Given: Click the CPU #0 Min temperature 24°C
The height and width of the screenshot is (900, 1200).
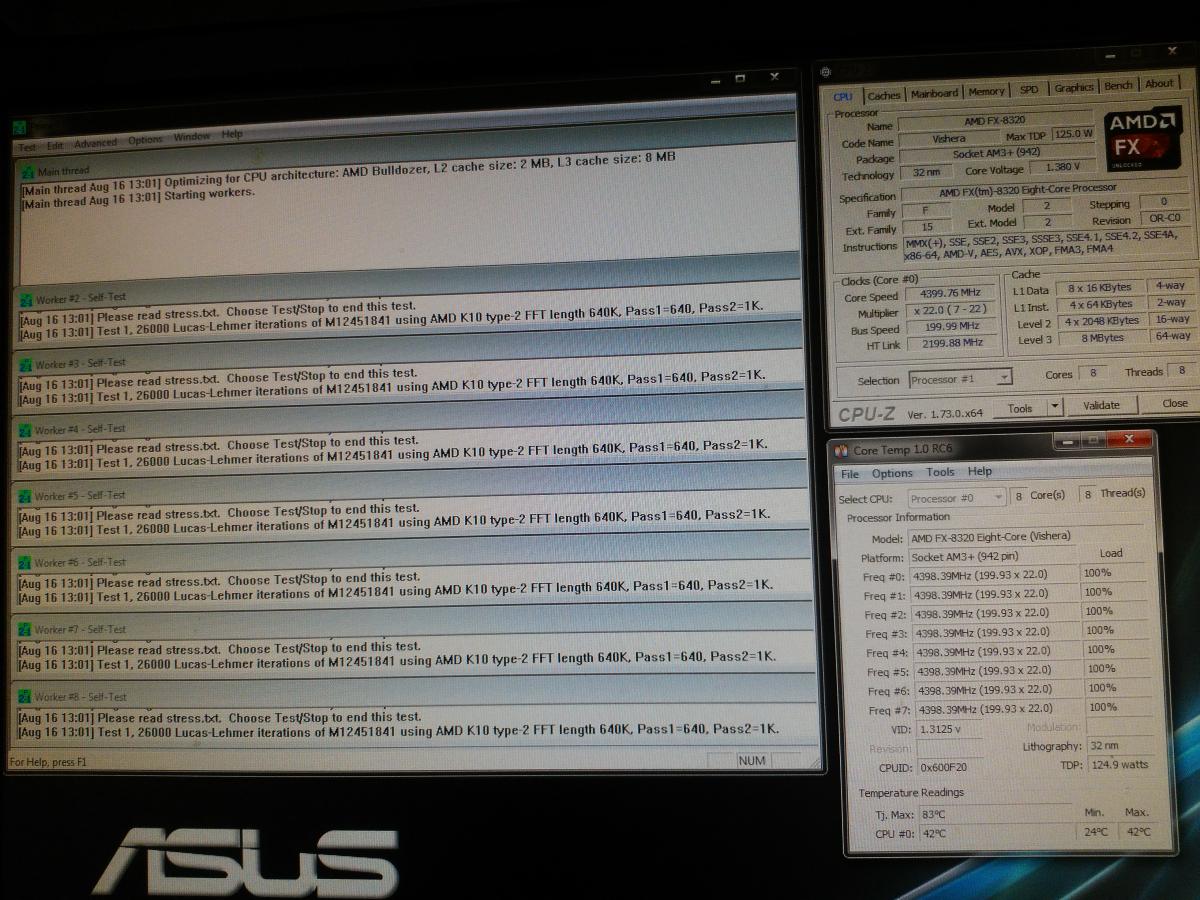Looking at the screenshot, I should click(x=1096, y=832).
